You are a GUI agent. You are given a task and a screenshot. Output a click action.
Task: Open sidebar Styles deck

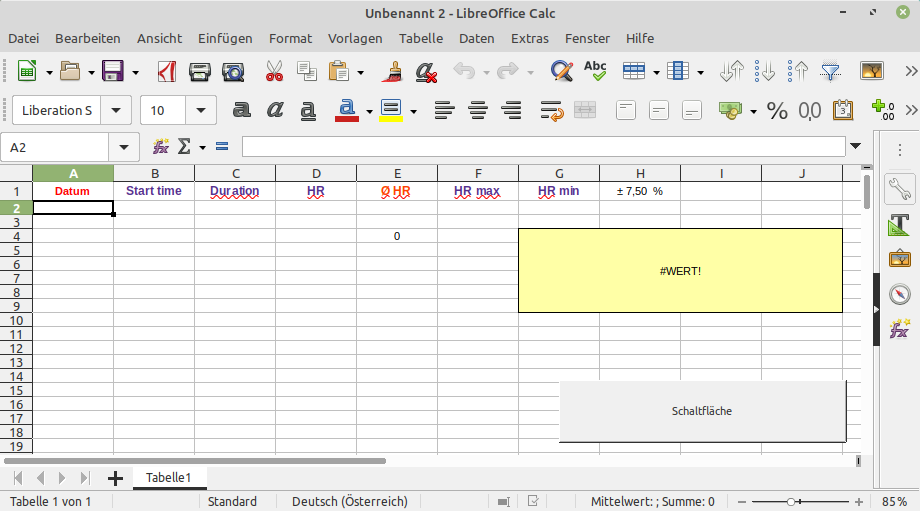click(899, 224)
